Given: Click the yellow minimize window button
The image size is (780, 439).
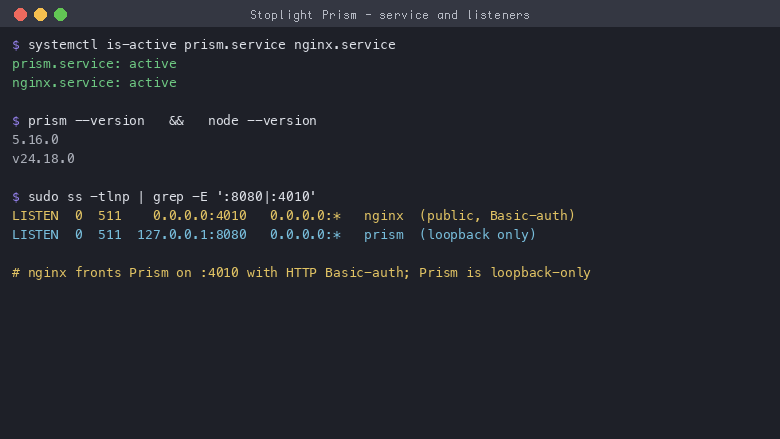Looking at the screenshot, I should point(40,14).
